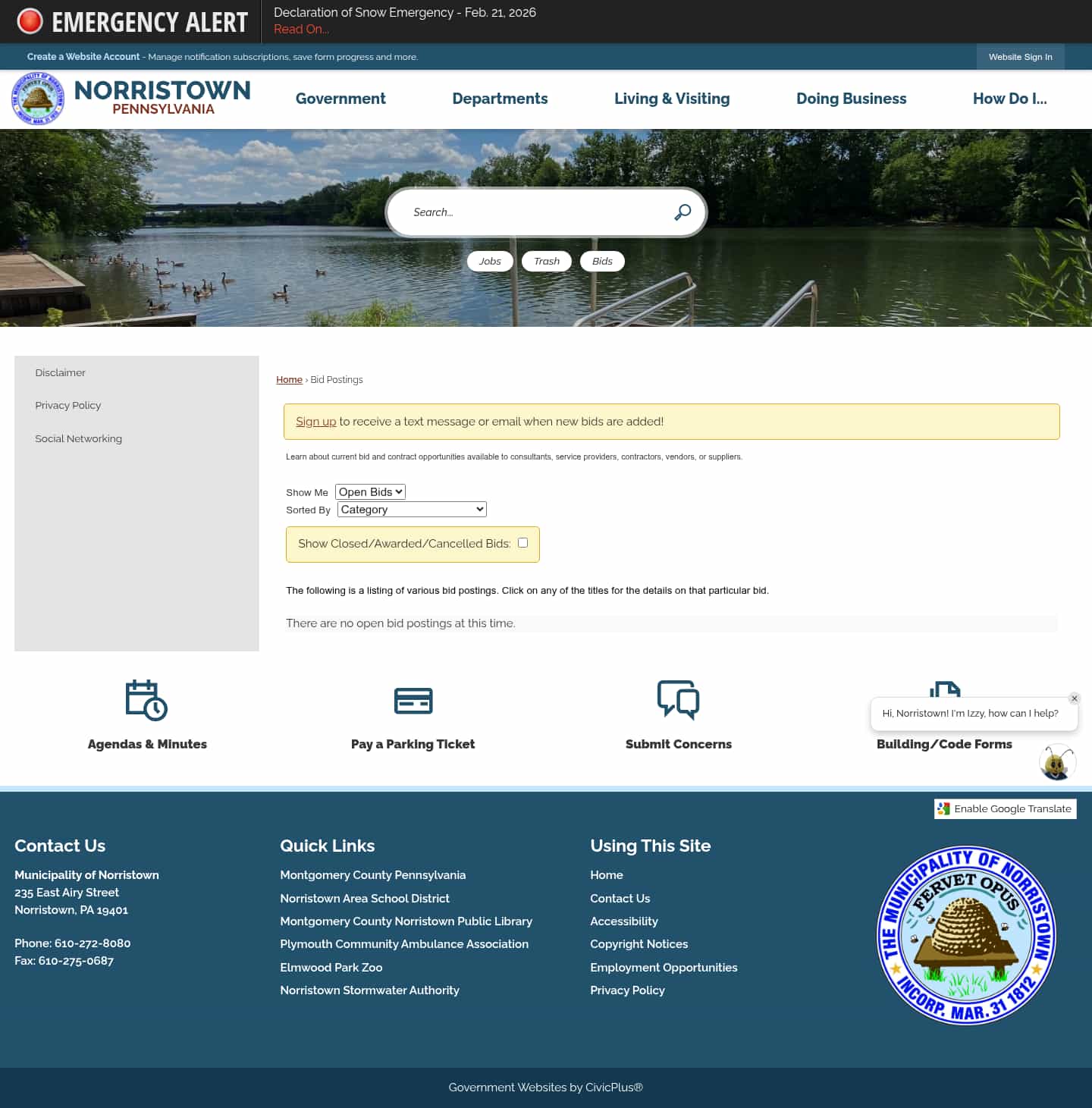Open the Departments menu
This screenshot has width=1092, height=1108.
click(500, 99)
